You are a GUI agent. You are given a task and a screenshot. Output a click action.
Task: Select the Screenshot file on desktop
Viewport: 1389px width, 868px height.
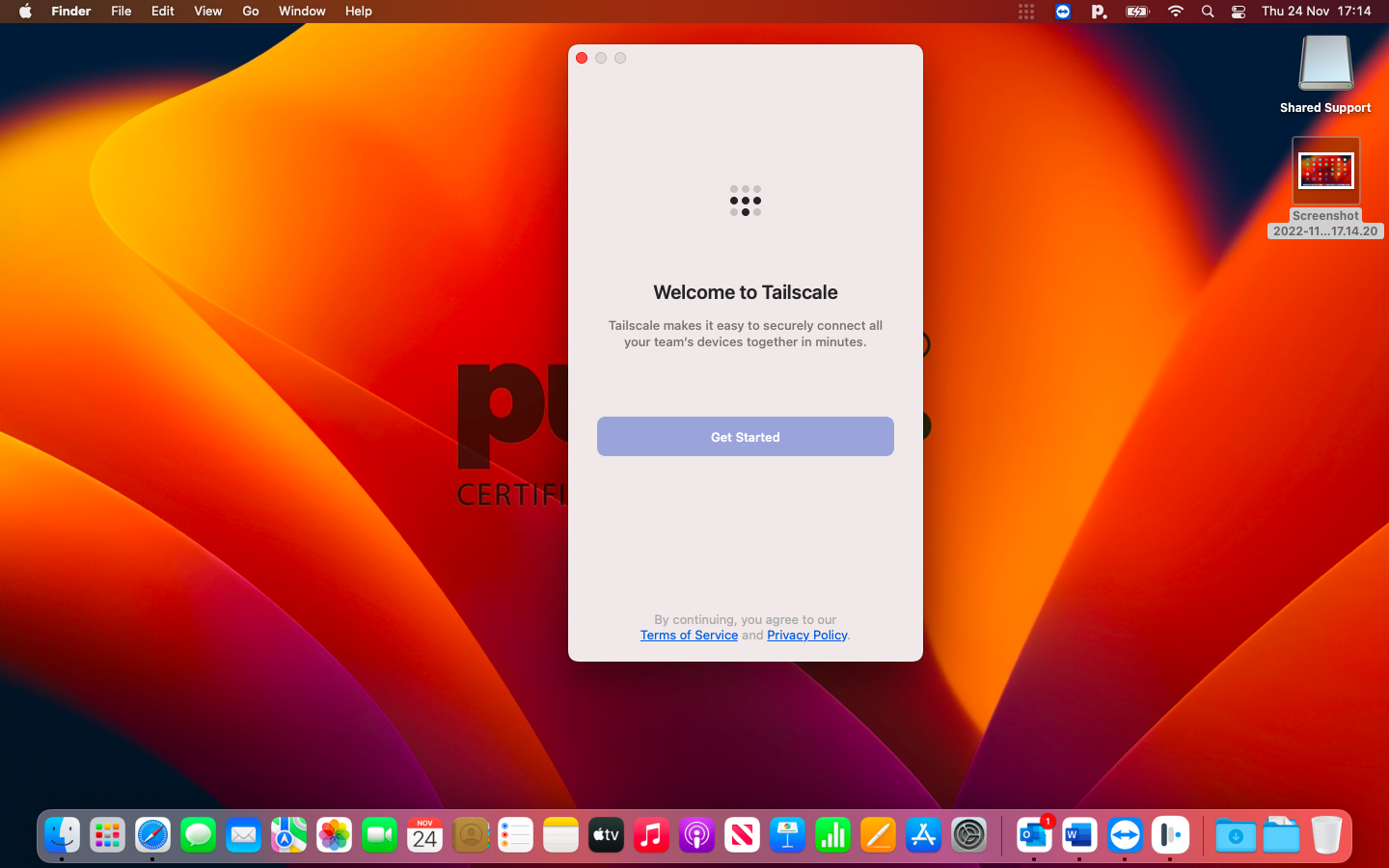coord(1325,172)
